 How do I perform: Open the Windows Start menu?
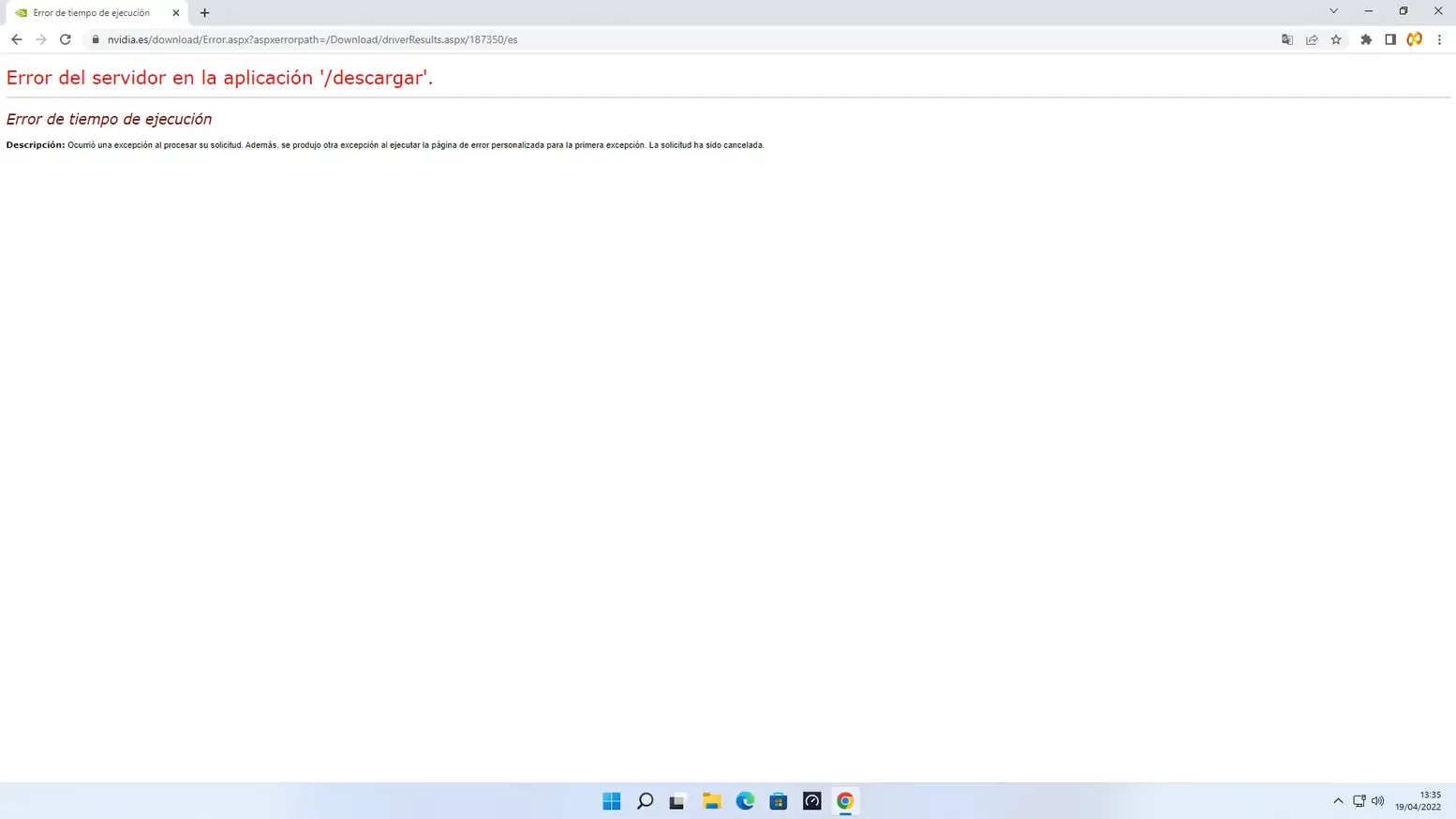[x=612, y=801]
